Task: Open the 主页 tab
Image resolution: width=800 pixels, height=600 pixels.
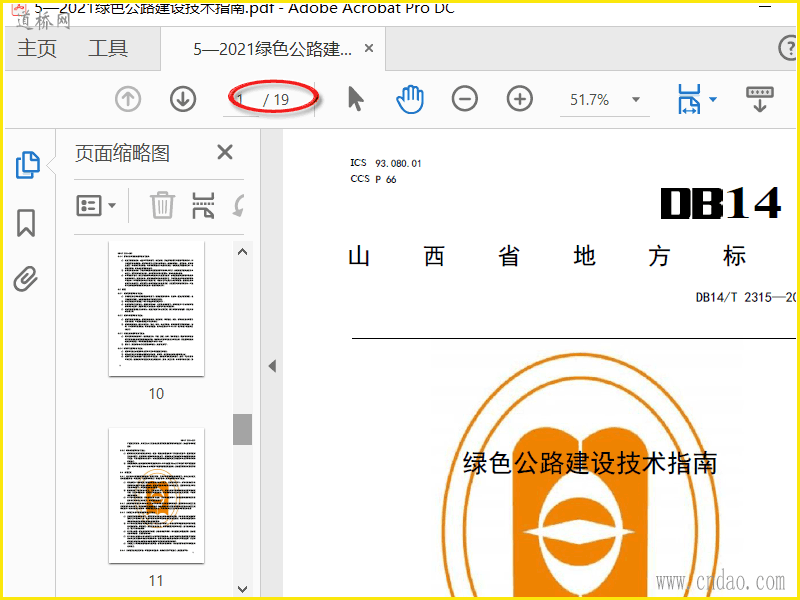Action: 37,49
